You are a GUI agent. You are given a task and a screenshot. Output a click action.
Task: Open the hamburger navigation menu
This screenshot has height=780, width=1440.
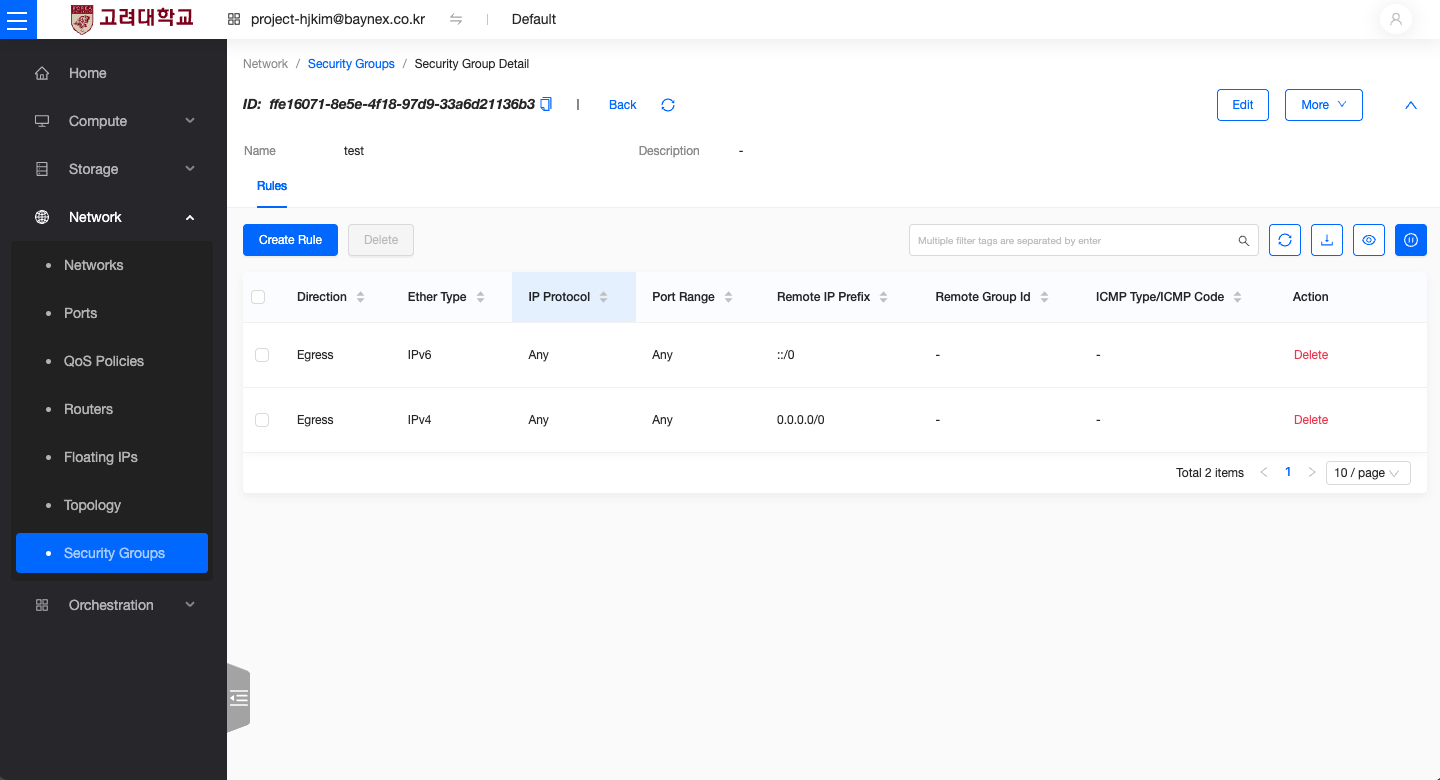click(18, 19)
